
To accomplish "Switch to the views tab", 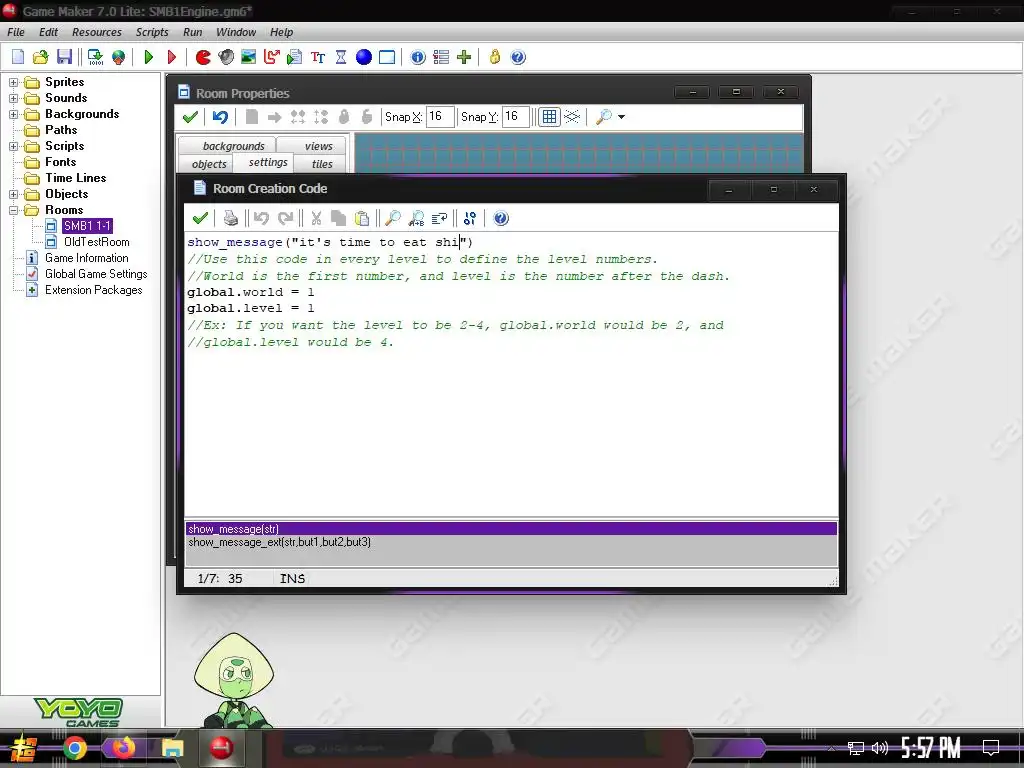I will point(312,146).
